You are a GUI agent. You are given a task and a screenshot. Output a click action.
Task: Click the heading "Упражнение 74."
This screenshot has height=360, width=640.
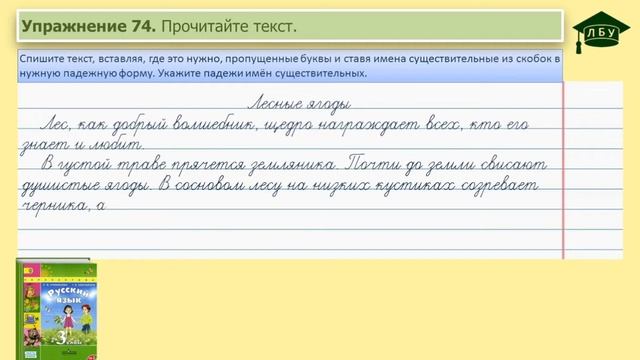(x=89, y=26)
